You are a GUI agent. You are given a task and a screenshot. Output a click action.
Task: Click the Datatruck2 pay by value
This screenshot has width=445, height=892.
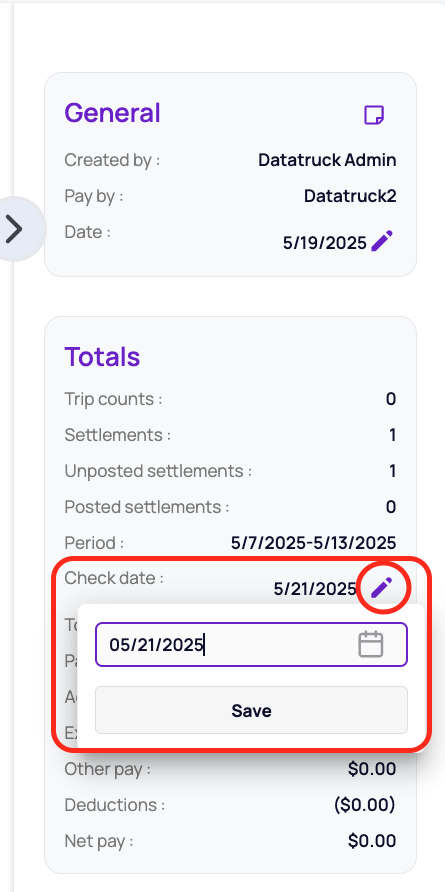pyautogui.click(x=350, y=196)
